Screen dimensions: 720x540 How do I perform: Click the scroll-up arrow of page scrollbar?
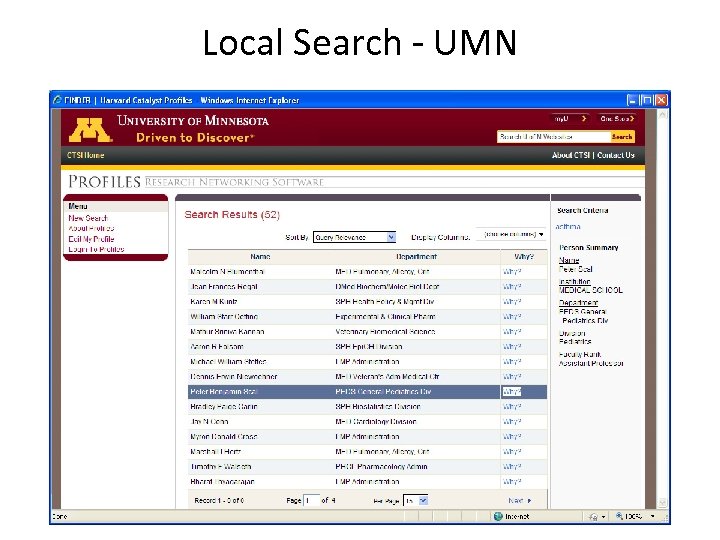tap(662, 114)
